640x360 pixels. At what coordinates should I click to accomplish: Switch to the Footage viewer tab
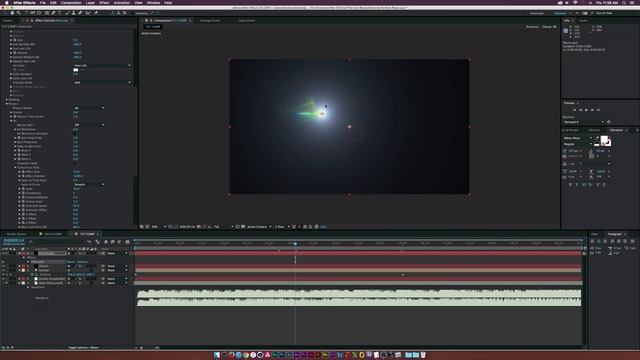(210, 20)
